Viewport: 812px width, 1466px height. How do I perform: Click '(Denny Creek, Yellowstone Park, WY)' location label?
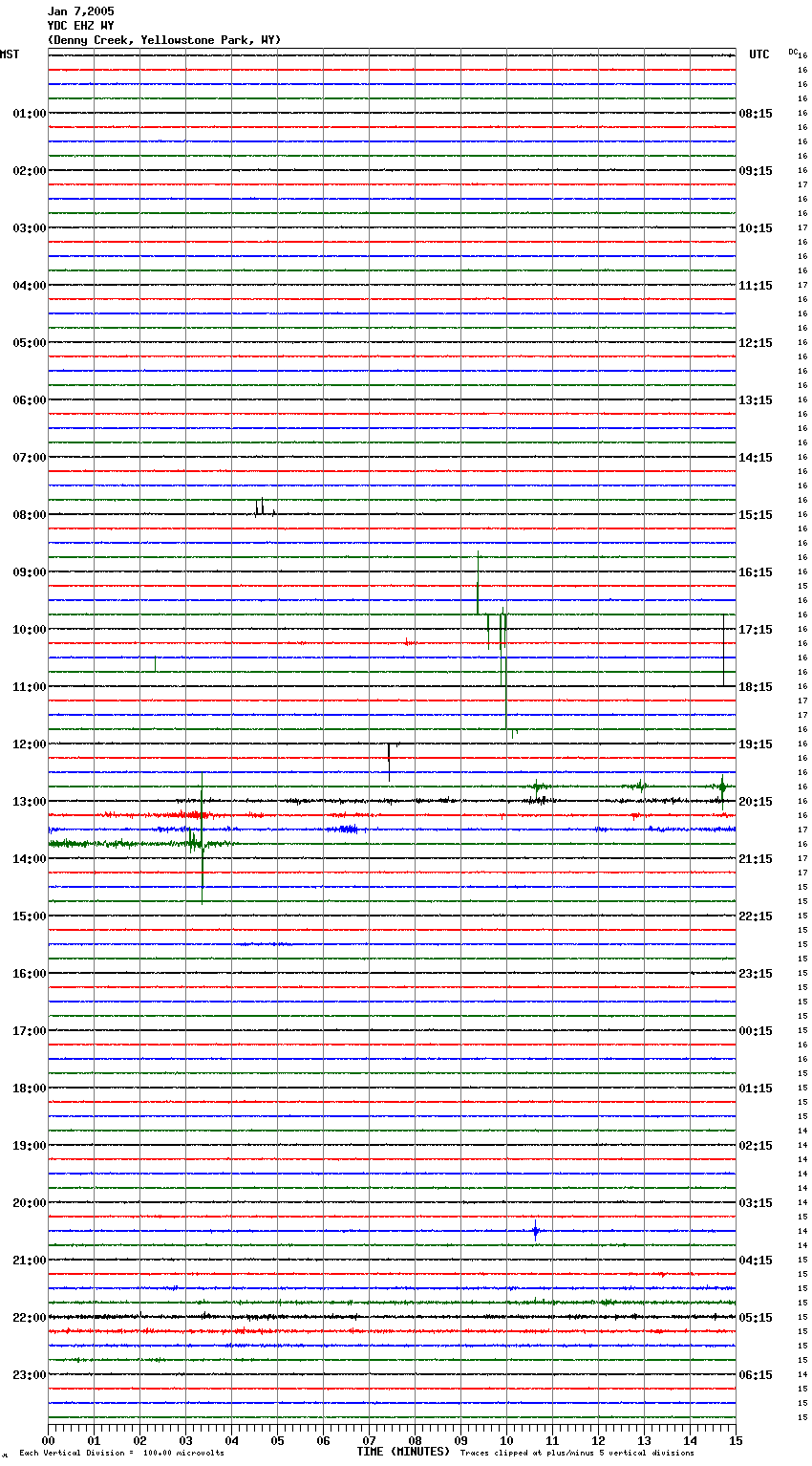click(x=163, y=40)
